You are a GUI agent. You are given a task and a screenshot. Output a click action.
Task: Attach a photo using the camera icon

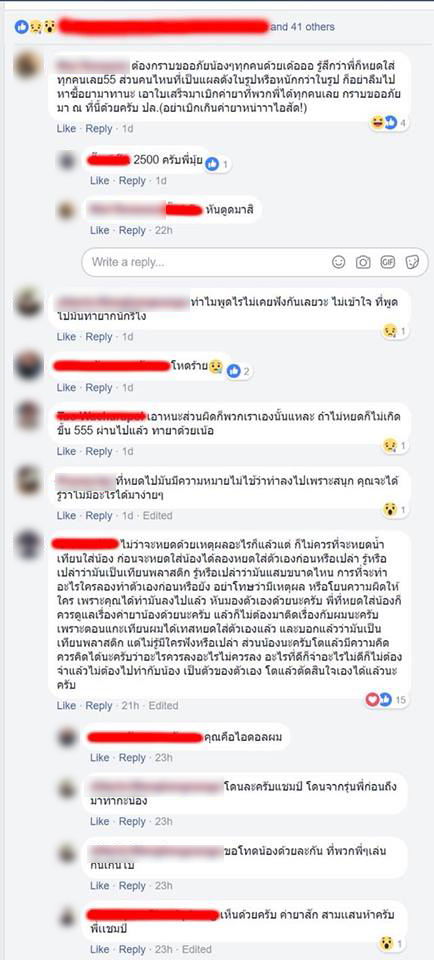point(363,262)
